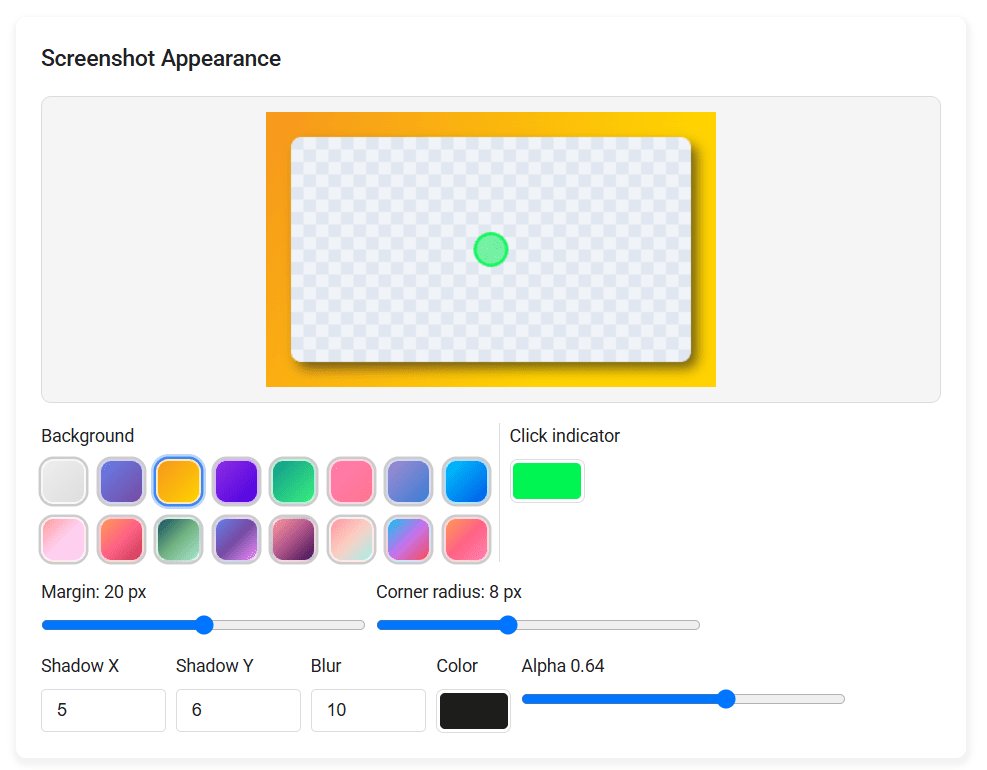Open the green Click indicator color picker
This screenshot has height=770, width=987.
tap(547, 481)
